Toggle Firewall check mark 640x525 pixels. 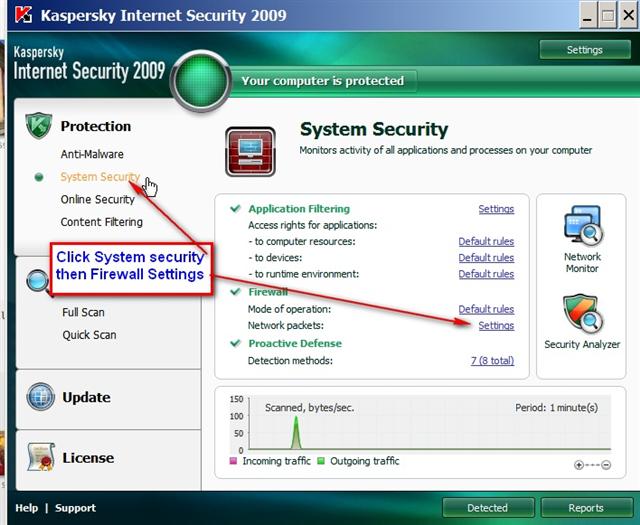click(235, 291)
